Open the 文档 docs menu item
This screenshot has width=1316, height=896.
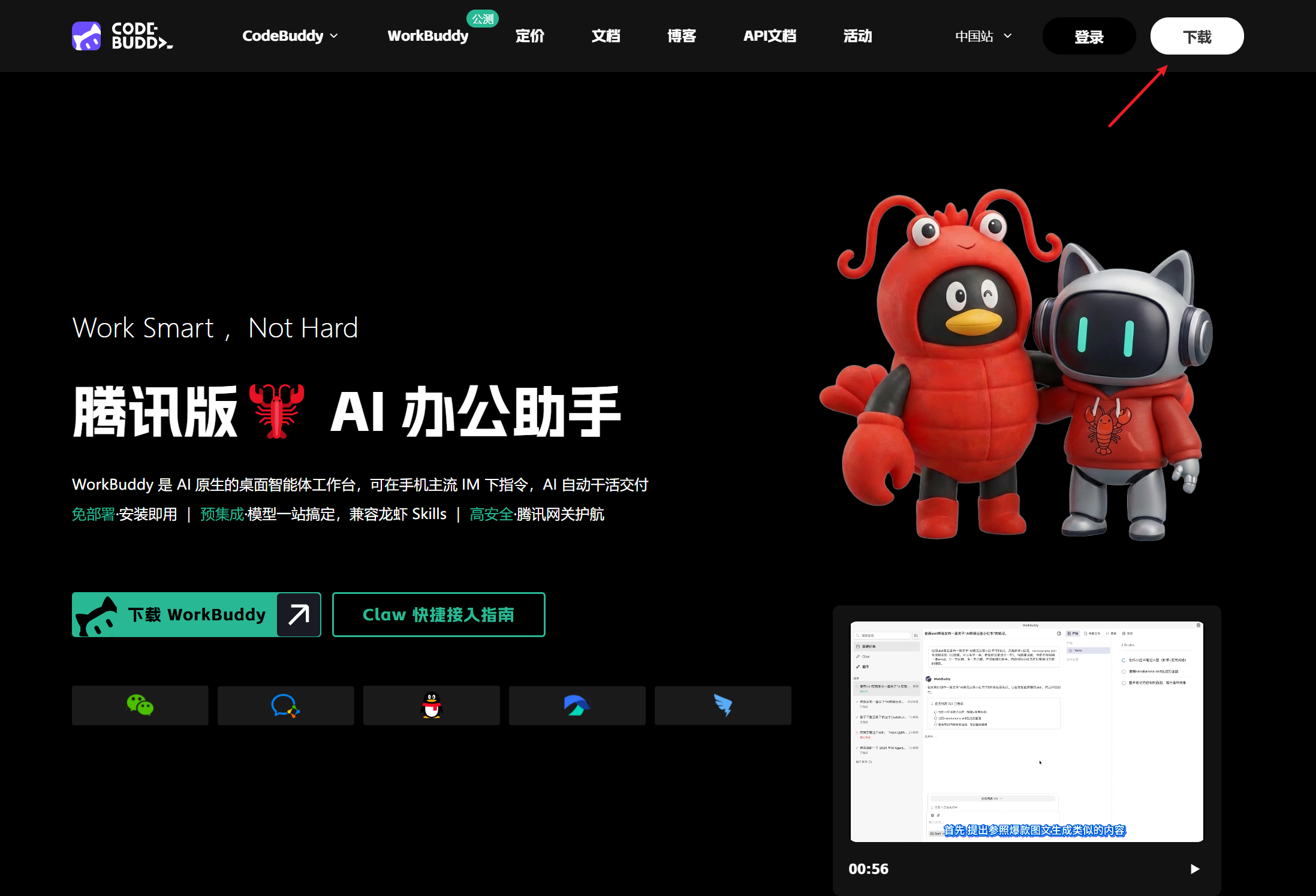click(x=606, y=36)
